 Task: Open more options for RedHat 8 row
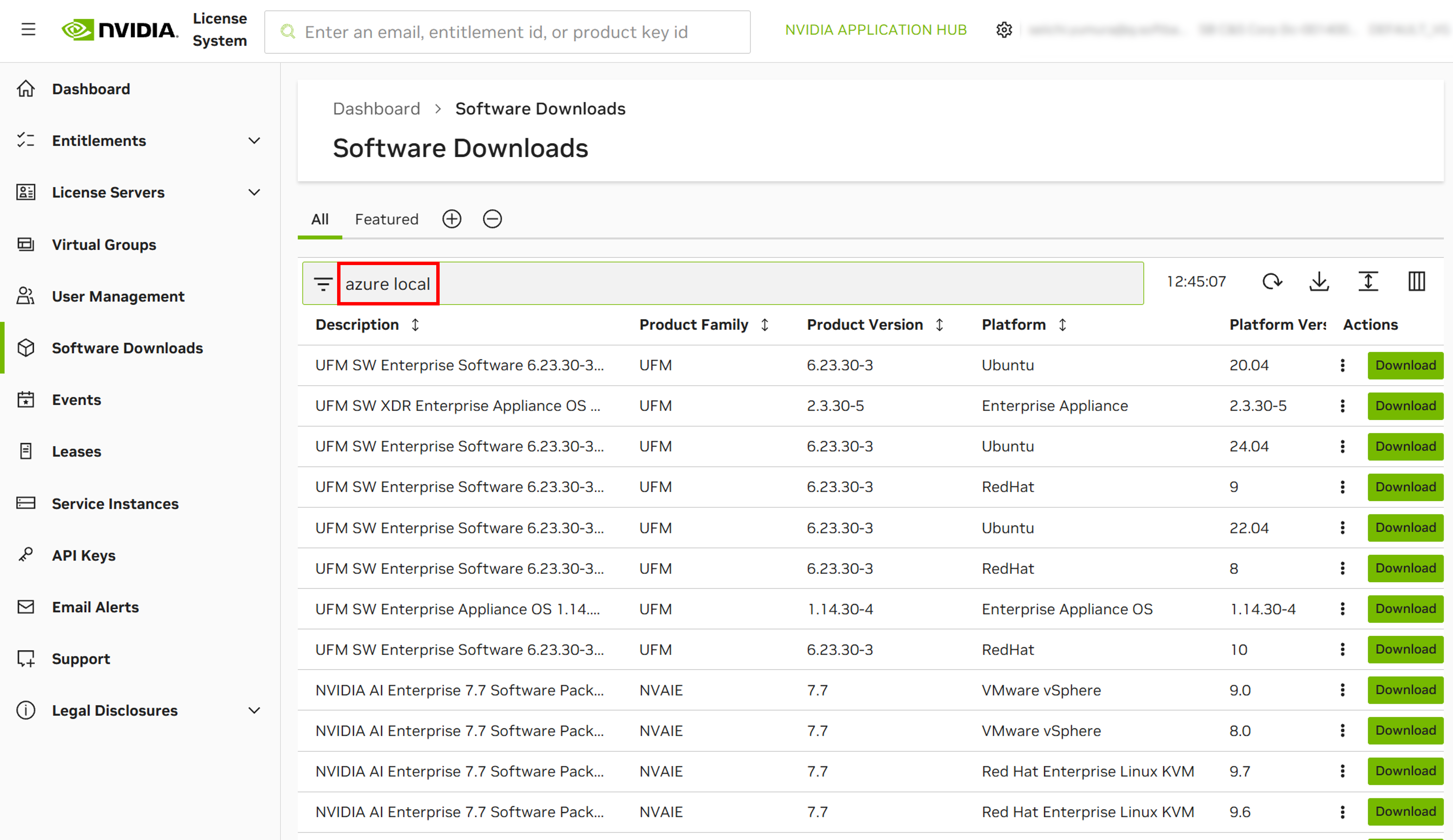1342,568
